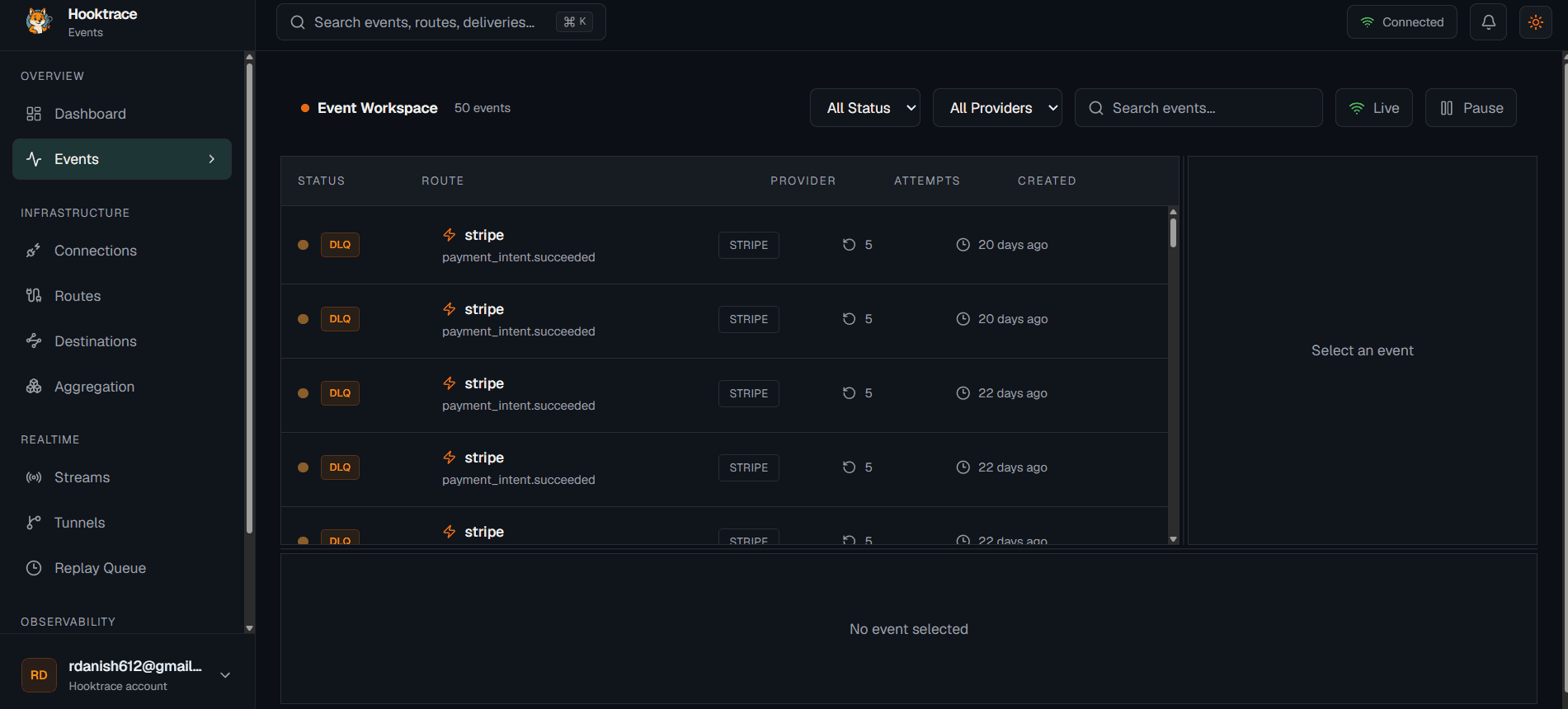Click CREATED column header
Screen dimensions: 1568x709
point(1047,181)
